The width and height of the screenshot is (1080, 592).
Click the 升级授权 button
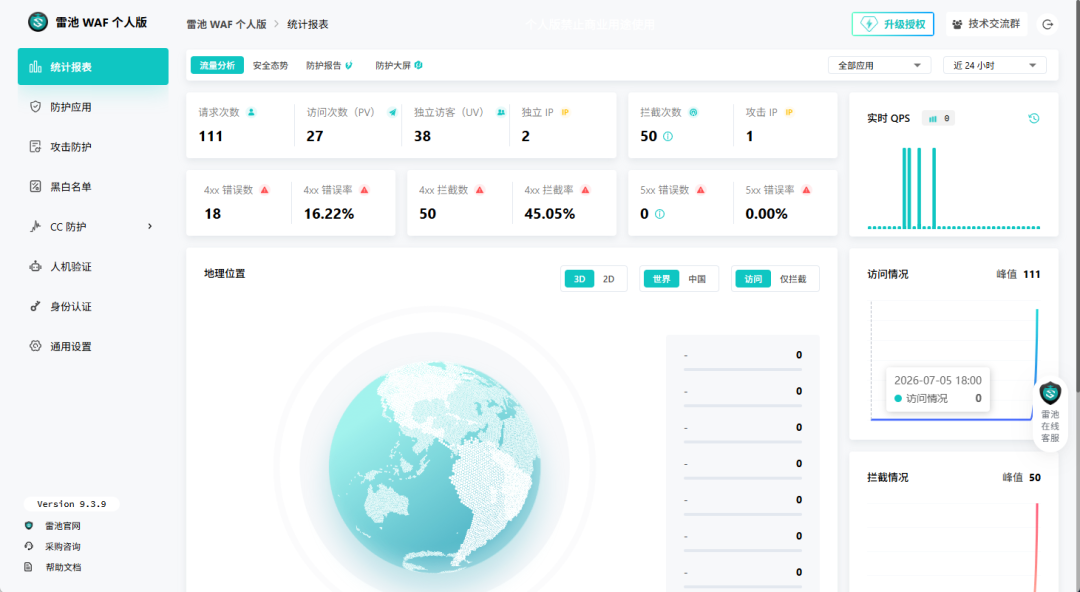click(893, 24)
